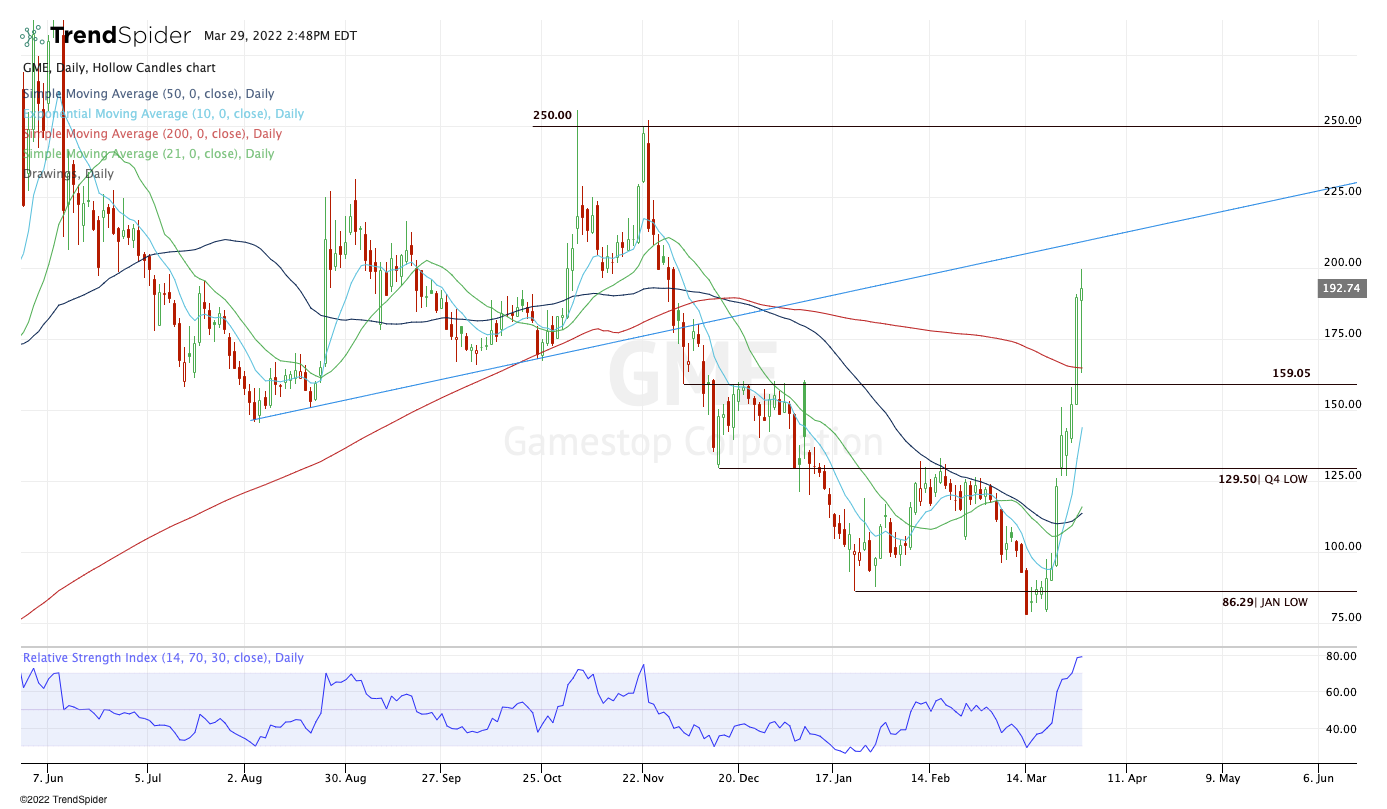Click the 11. Apr date label
The height and width of the screenshot is (809, 1387).
pyautogui.click(x=1125, y=776)
